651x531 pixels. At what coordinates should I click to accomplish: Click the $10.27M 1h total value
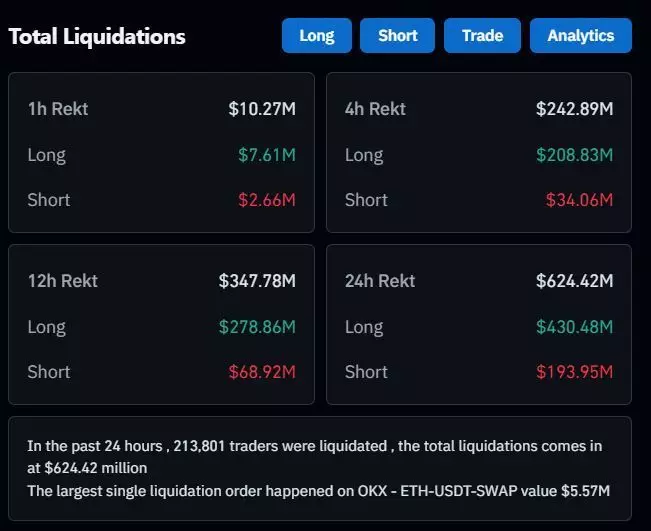(x=261, y=108)
